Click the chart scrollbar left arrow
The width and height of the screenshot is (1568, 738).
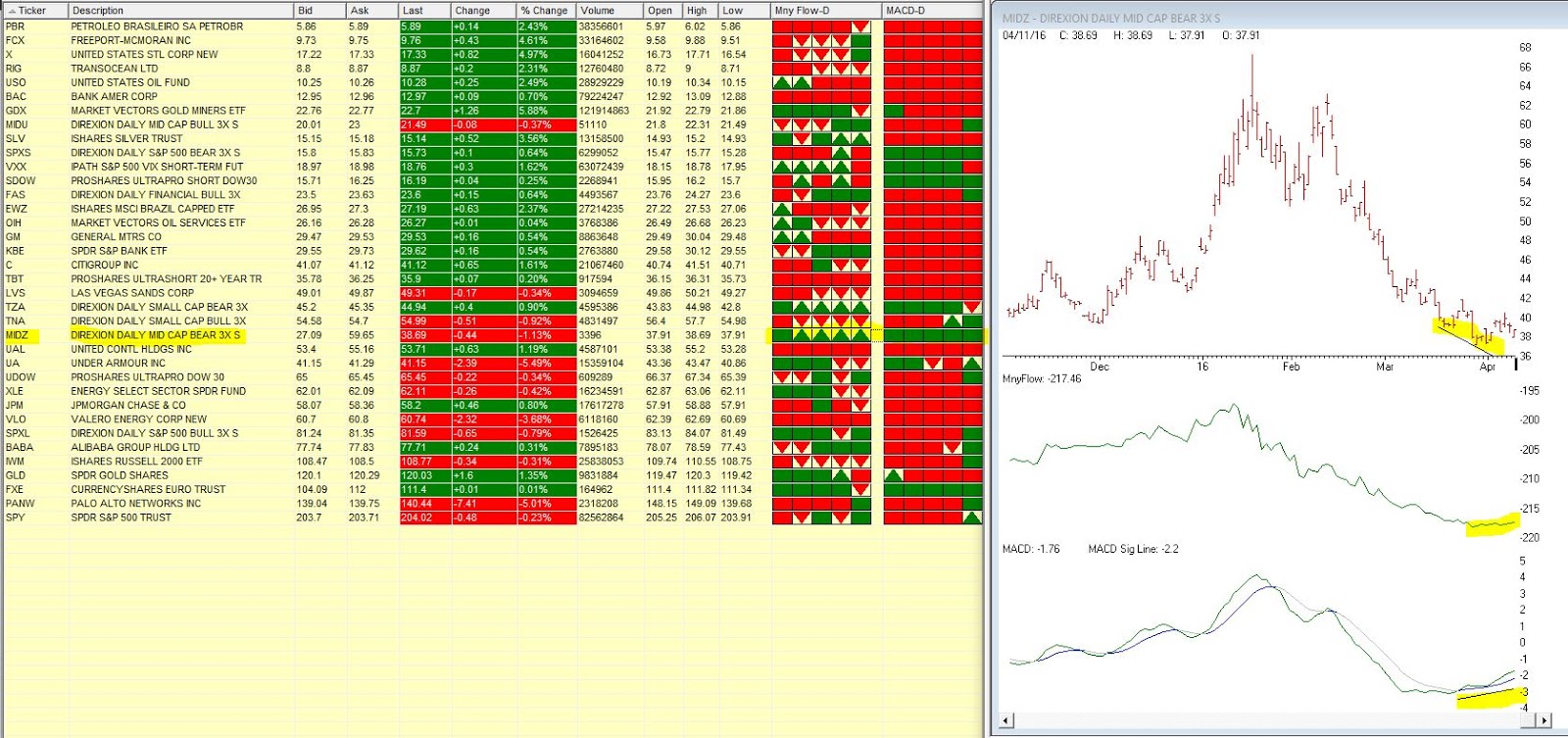(x=1004, y=721)
